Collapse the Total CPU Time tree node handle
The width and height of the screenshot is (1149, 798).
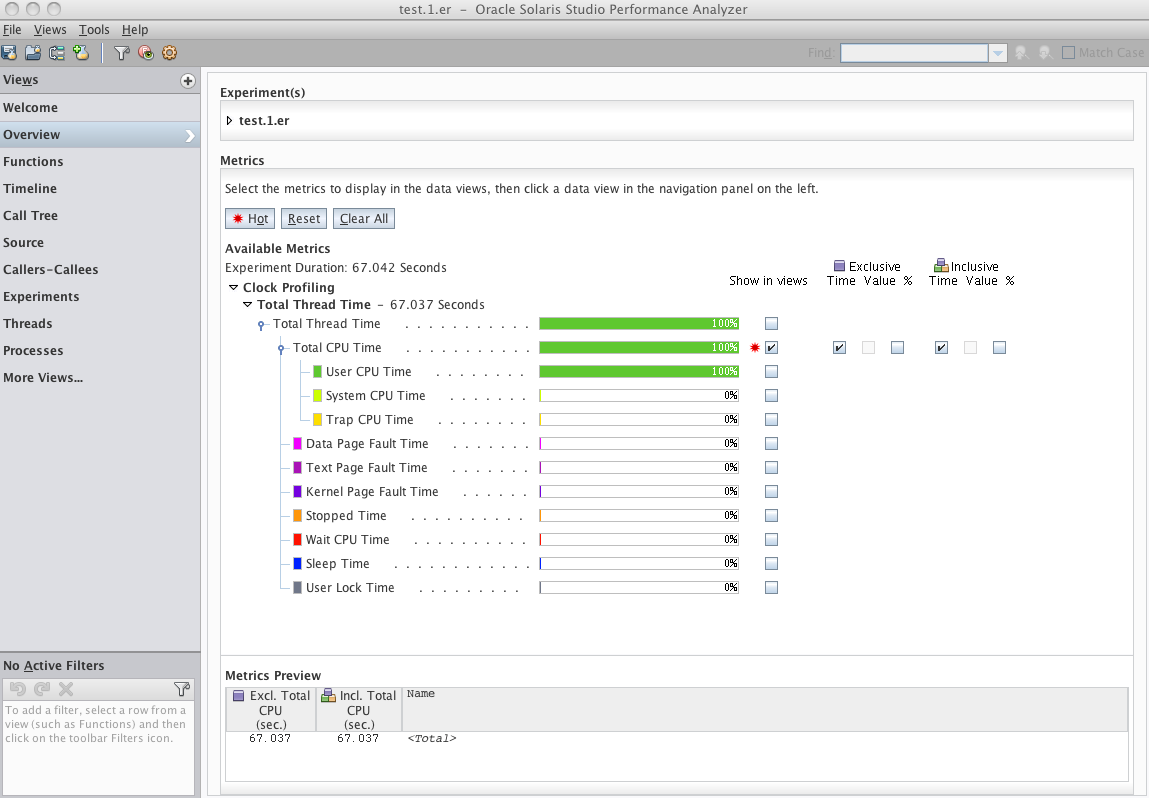(x=281, y=349)
